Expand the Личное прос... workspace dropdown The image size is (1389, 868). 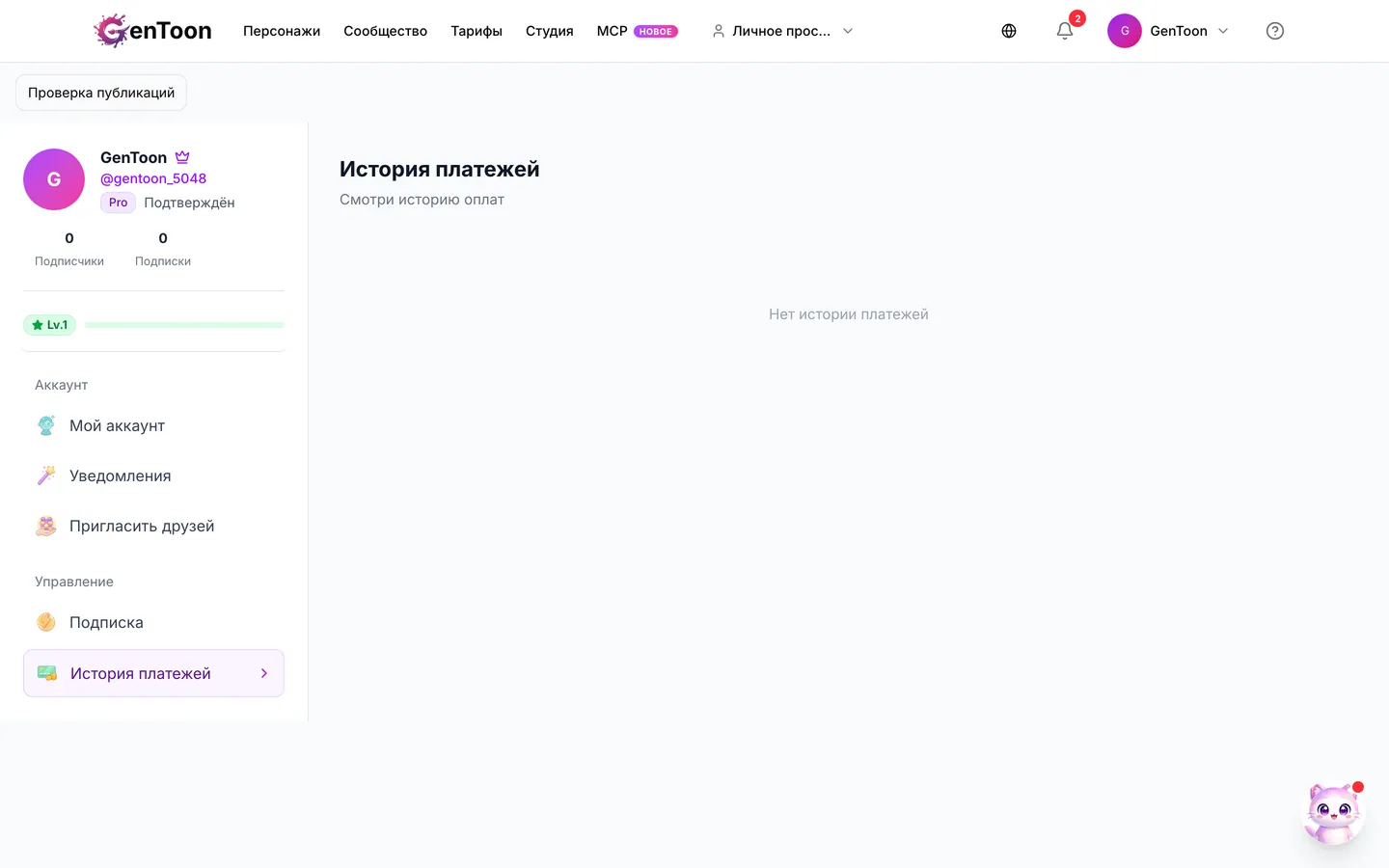(782, 31)
